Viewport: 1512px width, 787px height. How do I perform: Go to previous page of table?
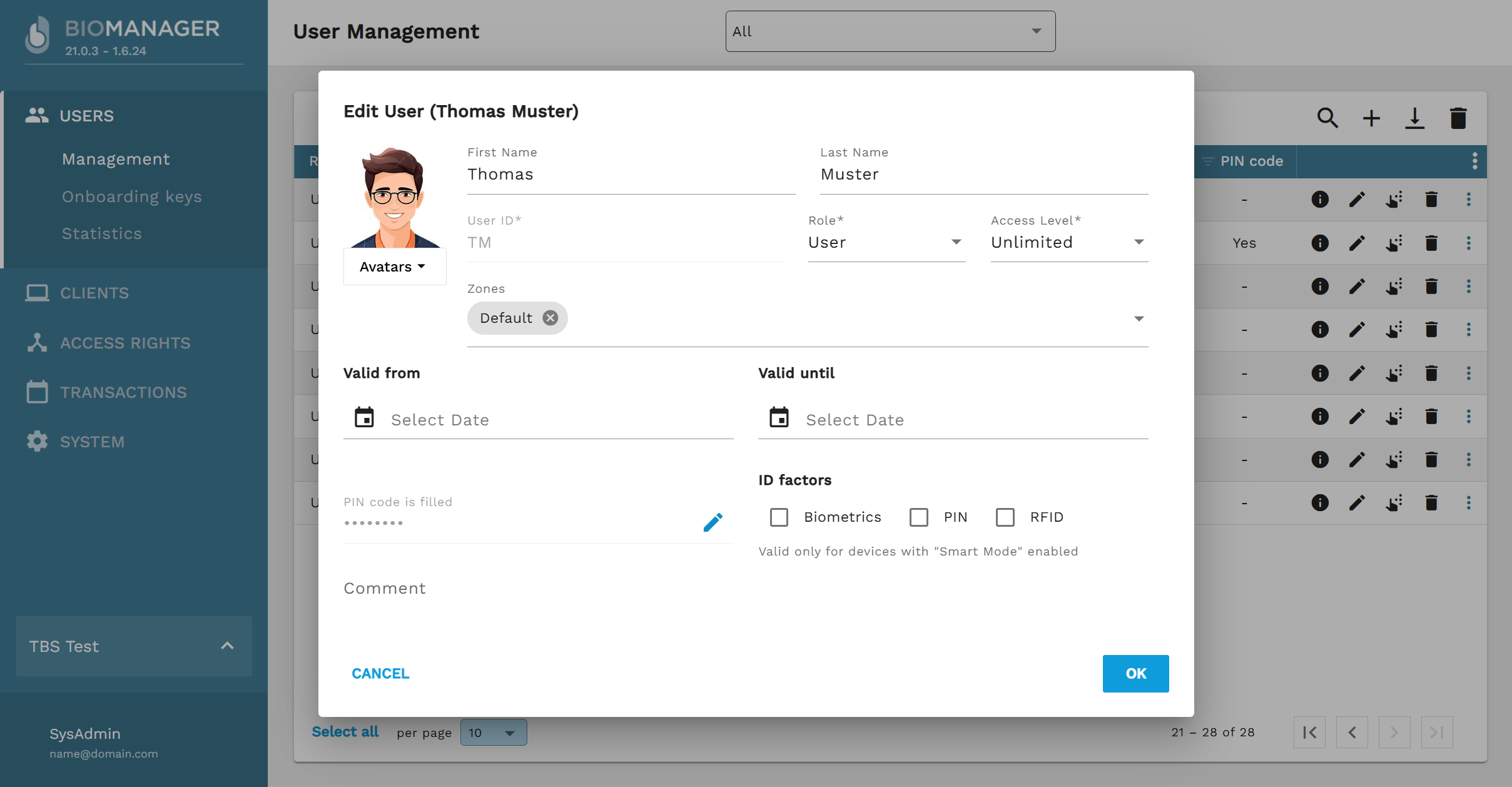1352,733
